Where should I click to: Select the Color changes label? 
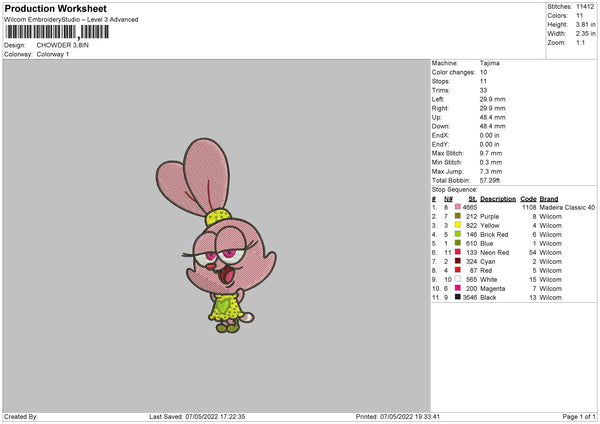pyautogui.click(x=453, y=72)
